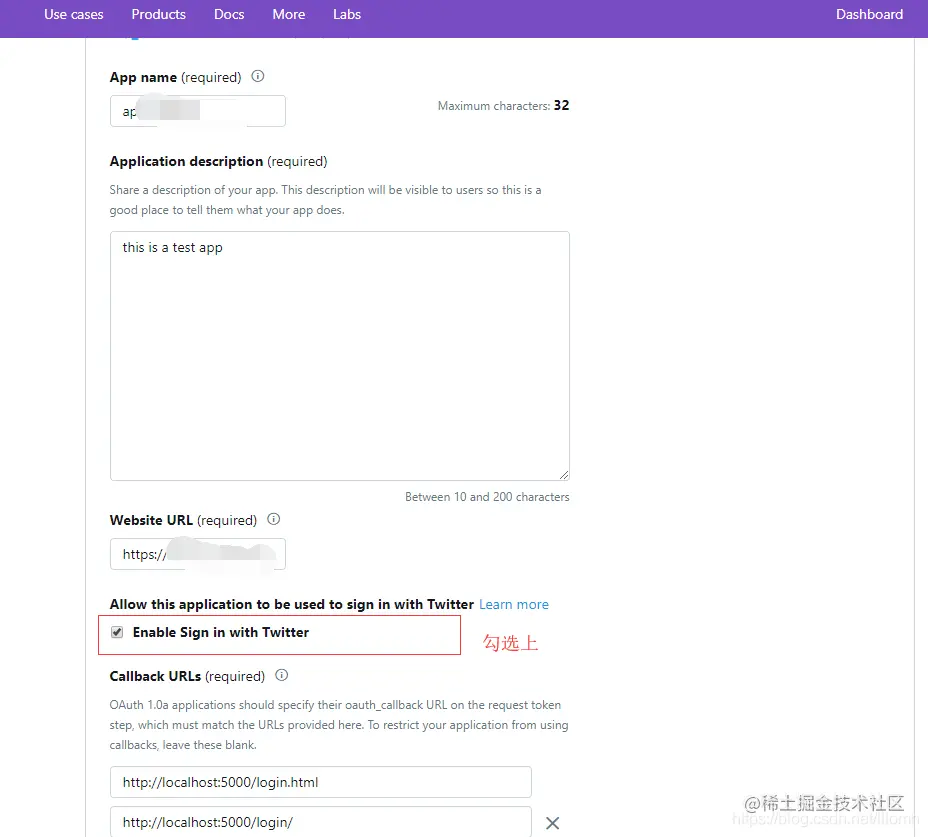Click the 'Application description (required)' label

click(218, 162)
